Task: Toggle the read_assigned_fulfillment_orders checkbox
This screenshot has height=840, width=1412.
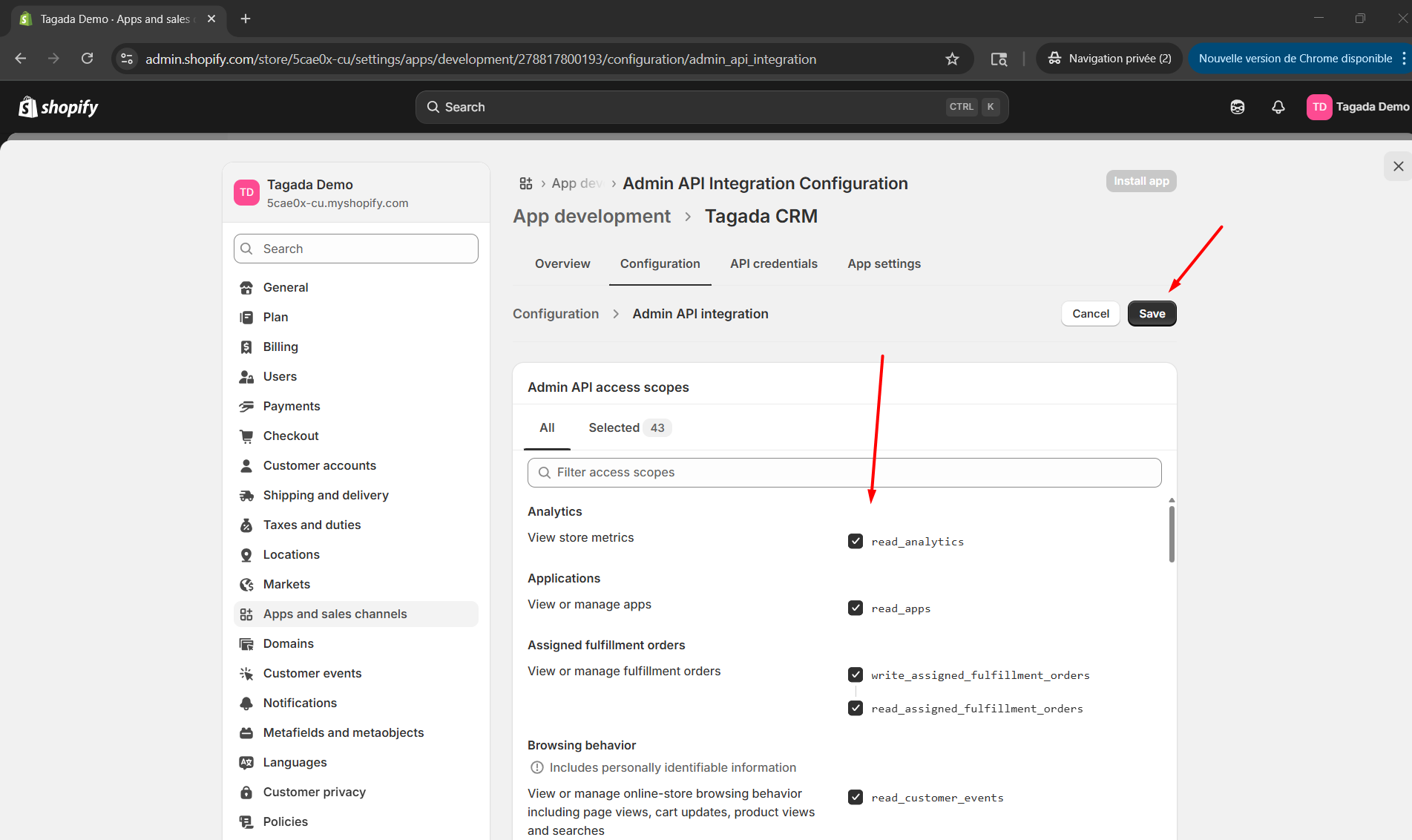Action: pos(856,708)
